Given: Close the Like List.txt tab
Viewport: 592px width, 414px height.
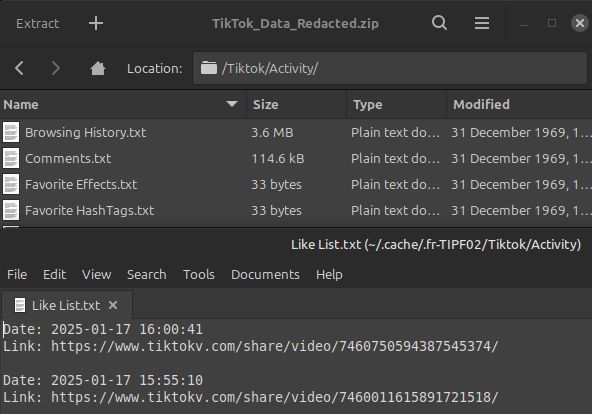Looking at the screenshot, I should pyautogui.click(x=113, y=305).
